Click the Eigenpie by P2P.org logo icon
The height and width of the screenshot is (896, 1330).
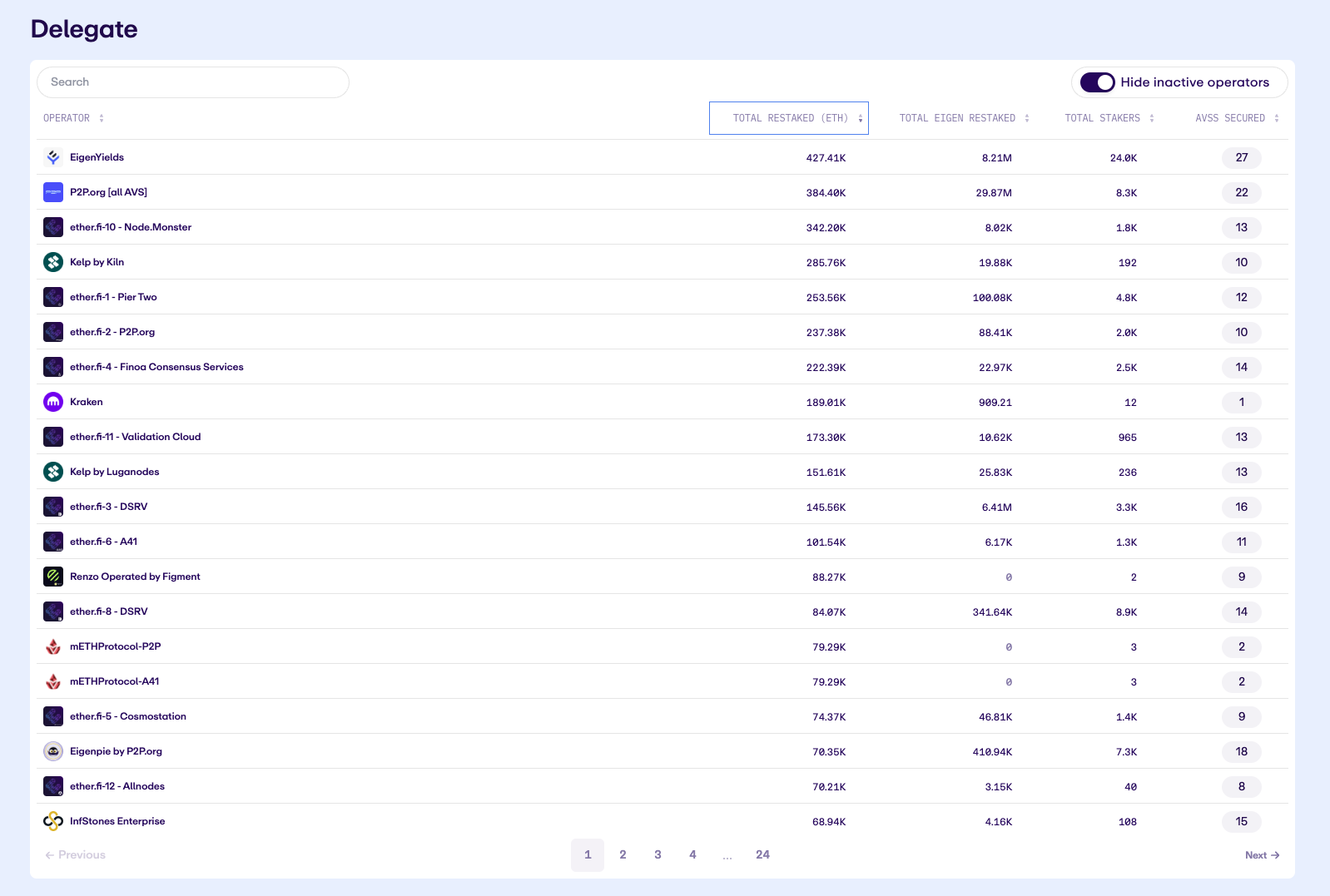pos(53,751)
